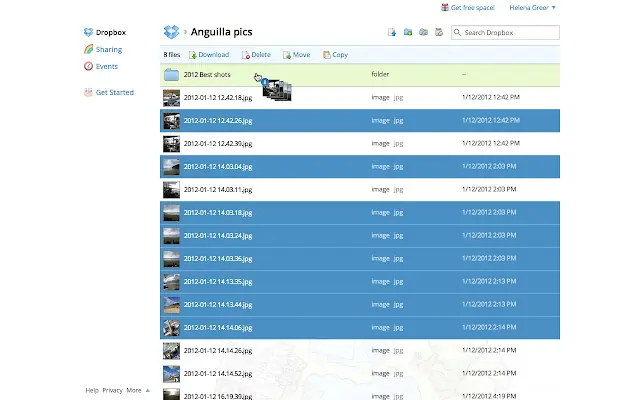Viewport: 640px width, 400px height.
Task: Select thumbnail of 2012-01-12 12.42.39.jpg
Action: [171, 144]
